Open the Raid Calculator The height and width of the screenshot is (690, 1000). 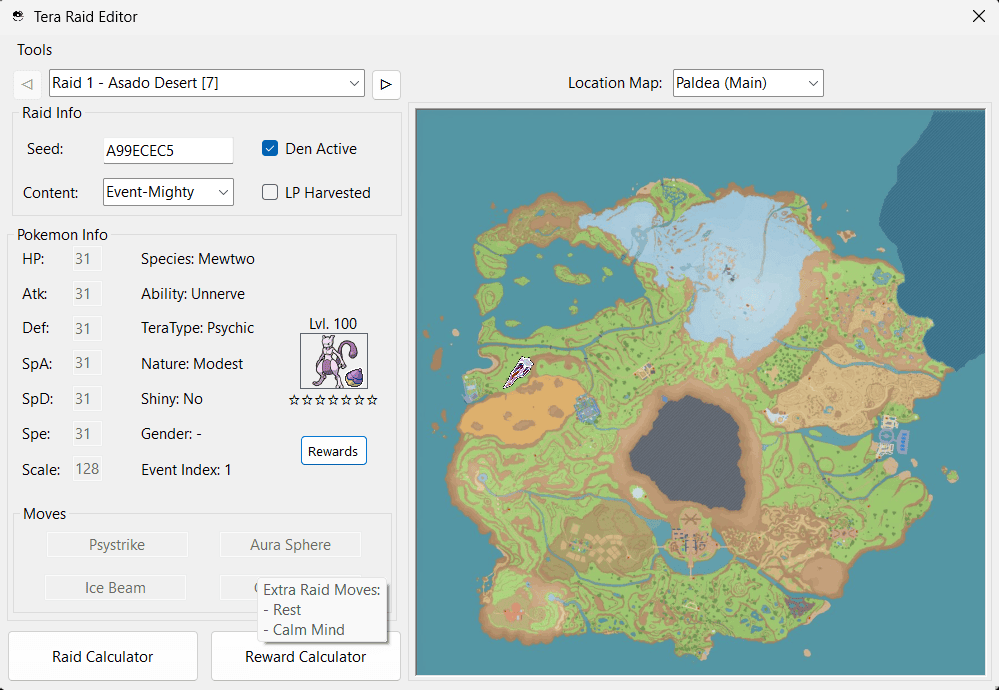point(103,656)
